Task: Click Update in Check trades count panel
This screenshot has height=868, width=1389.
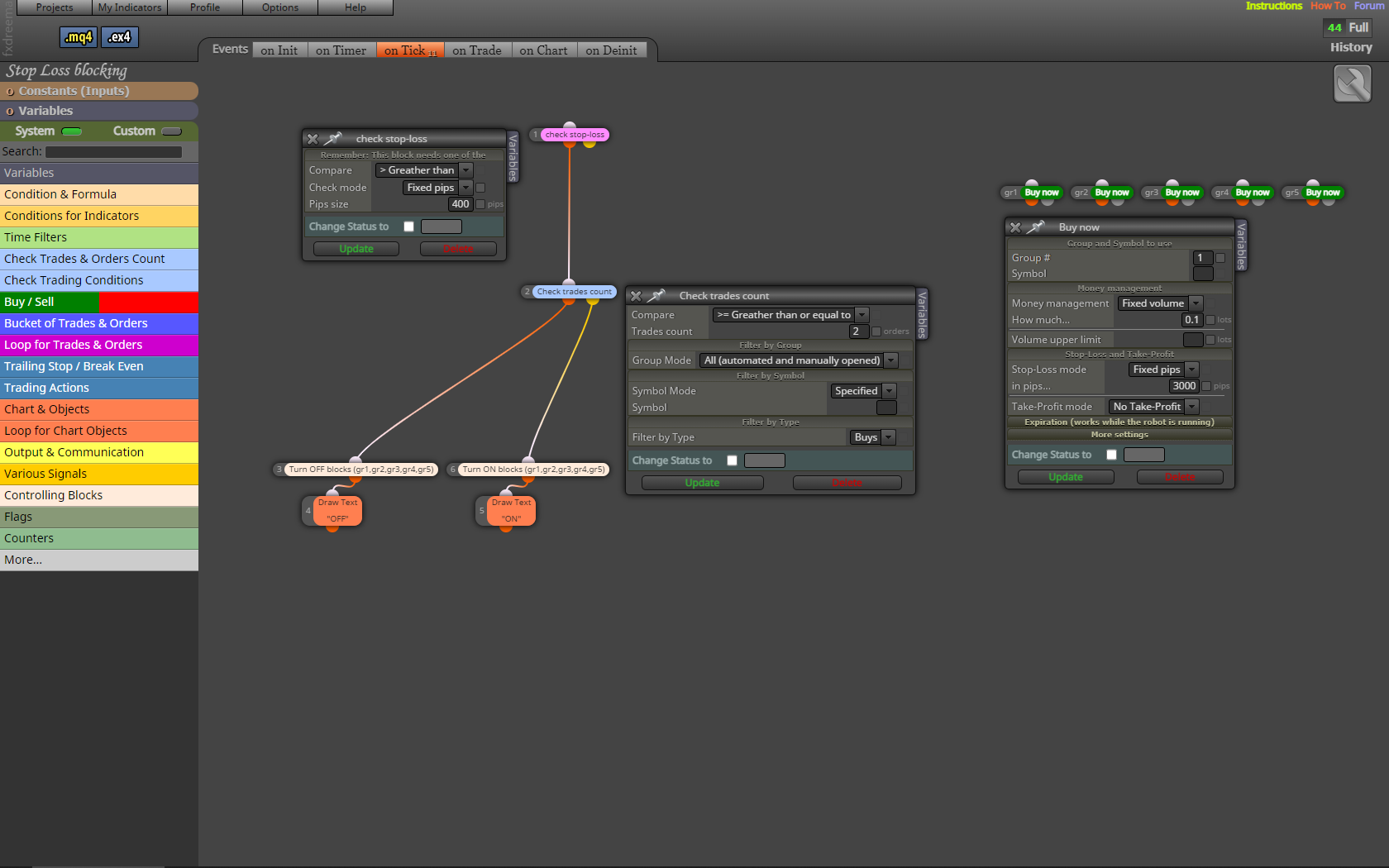Action: [702, 483]
